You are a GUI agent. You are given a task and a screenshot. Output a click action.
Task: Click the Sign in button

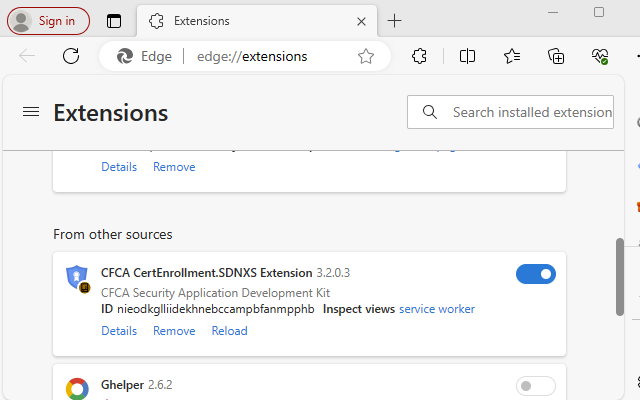click(47, 21)
